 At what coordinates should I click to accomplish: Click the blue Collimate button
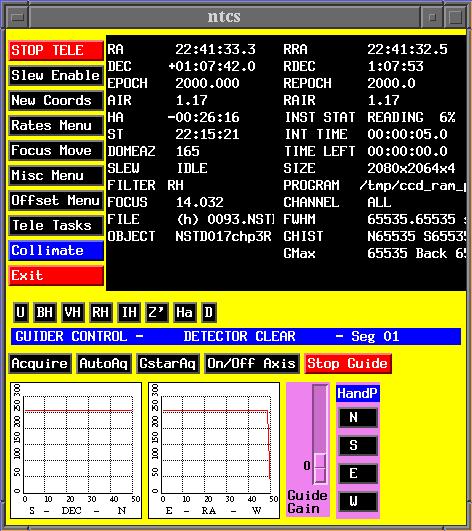pyautogui.click(x=56, y=251)
